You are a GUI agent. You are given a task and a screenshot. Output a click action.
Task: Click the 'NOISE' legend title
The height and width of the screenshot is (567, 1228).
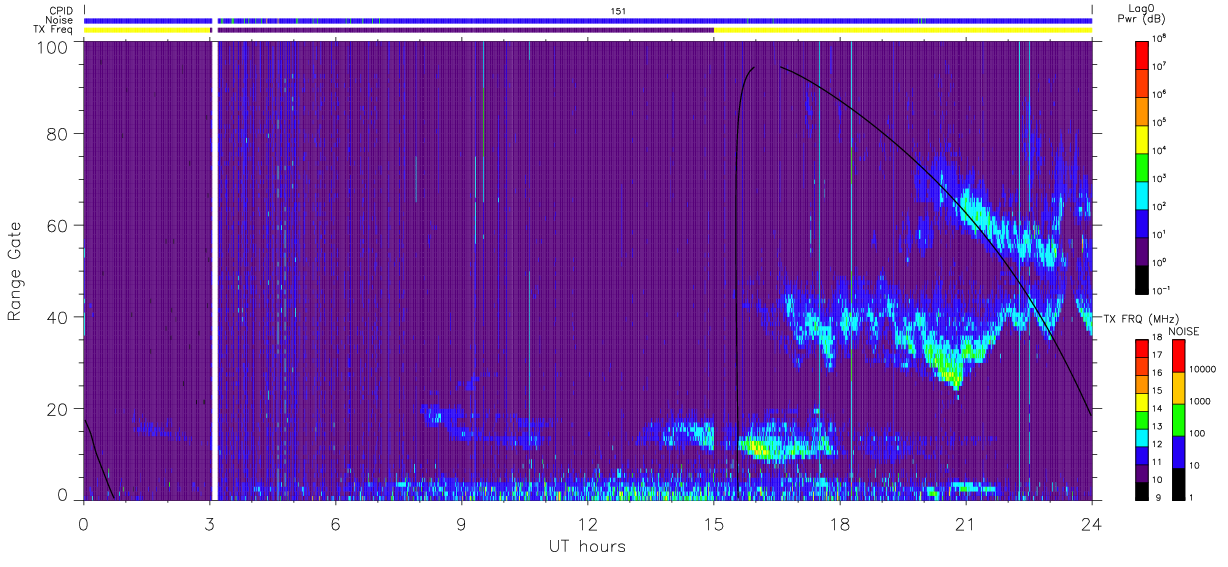coord(1186,330)
